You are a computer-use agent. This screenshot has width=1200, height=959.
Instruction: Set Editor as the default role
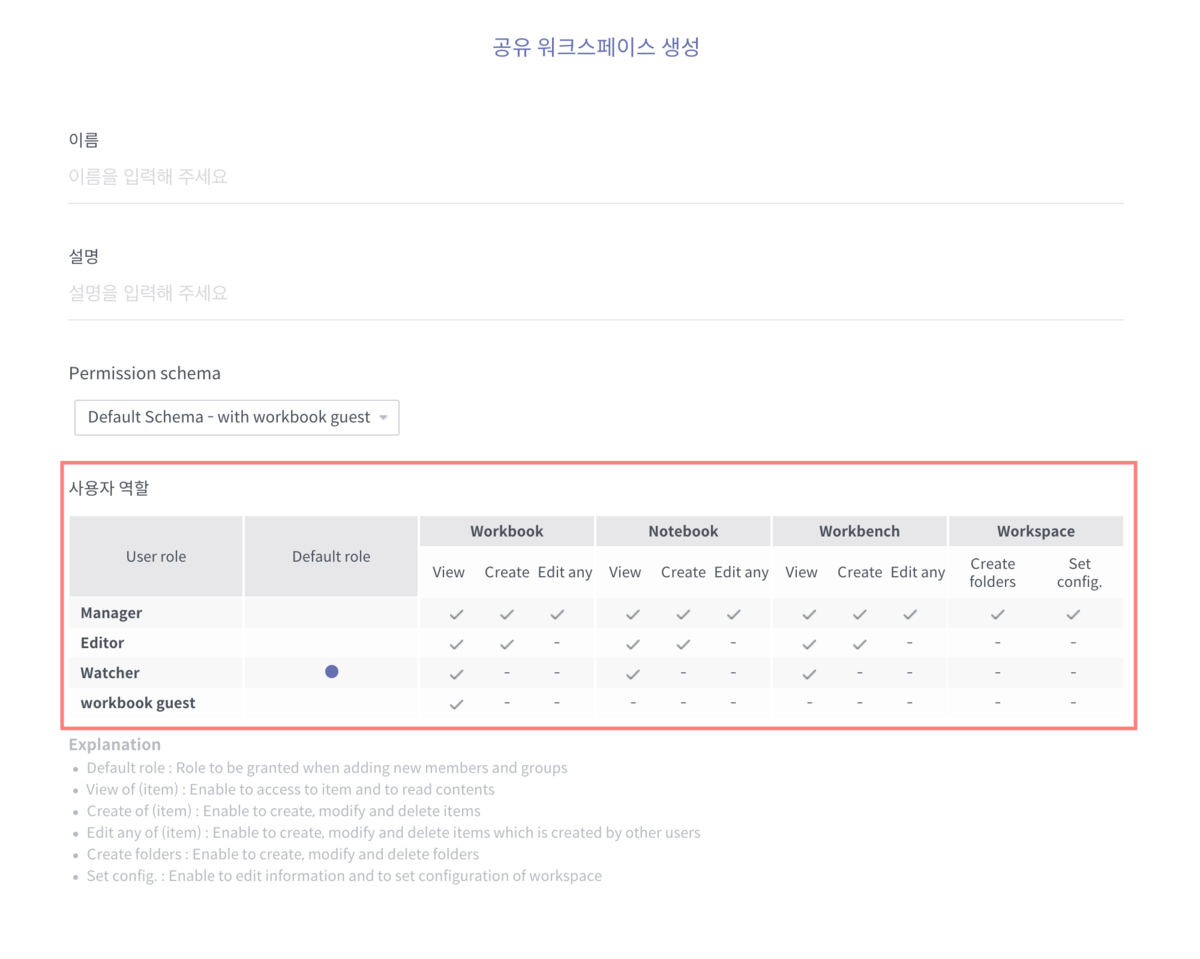pos(331,643)
